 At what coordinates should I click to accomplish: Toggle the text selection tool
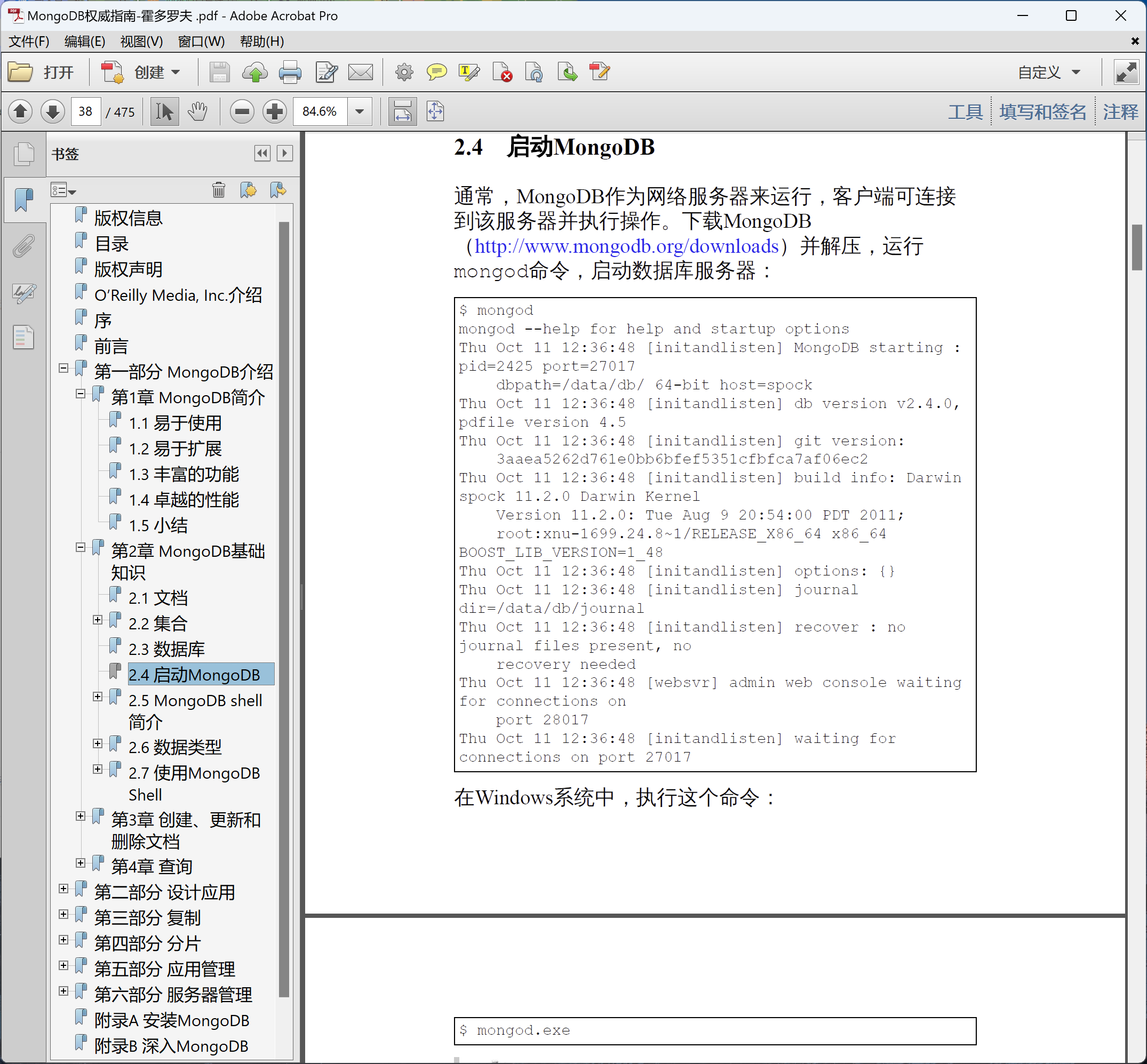[x=164, y=111]
